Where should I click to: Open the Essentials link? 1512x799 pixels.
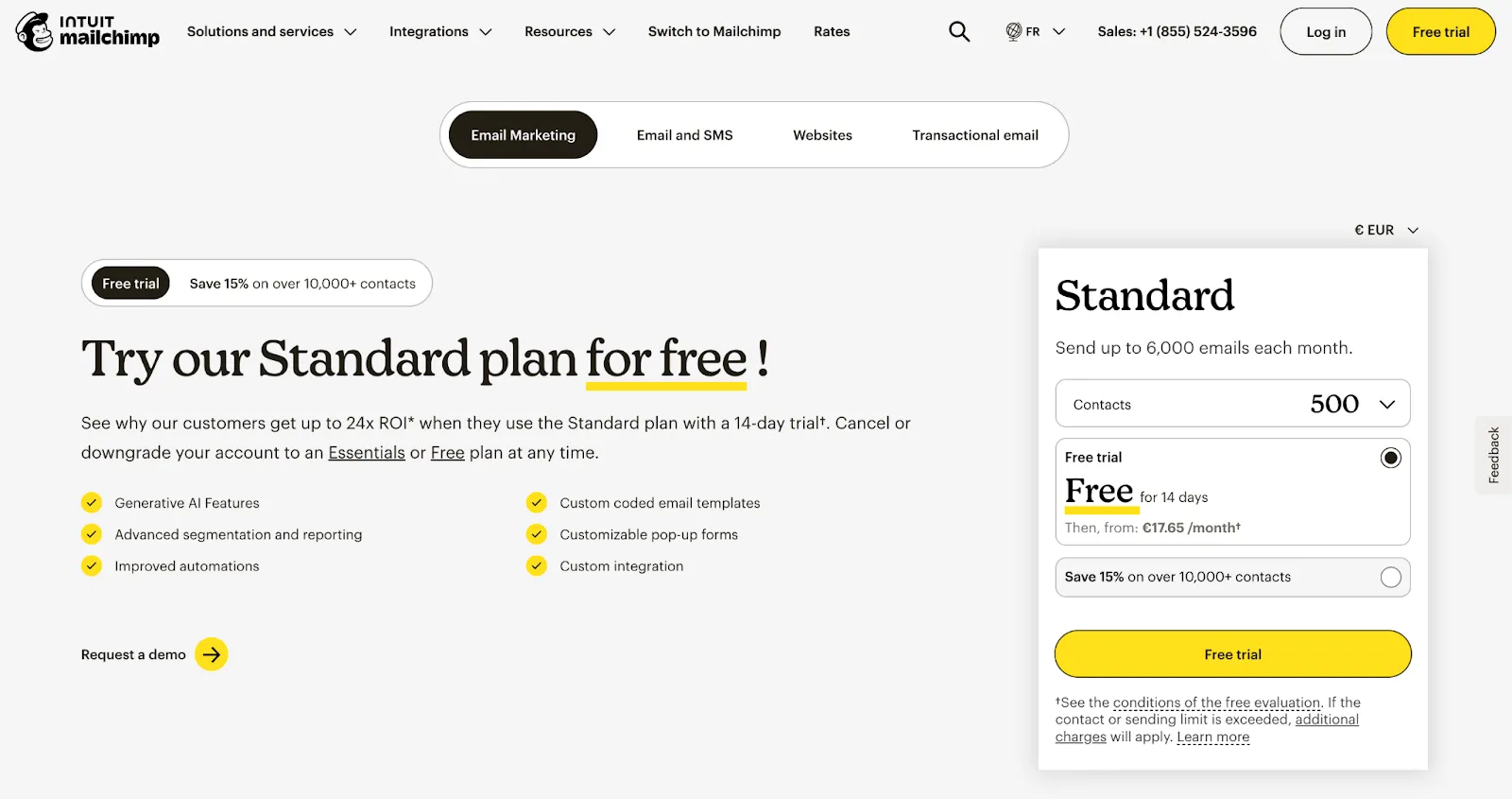click(367, 452)
